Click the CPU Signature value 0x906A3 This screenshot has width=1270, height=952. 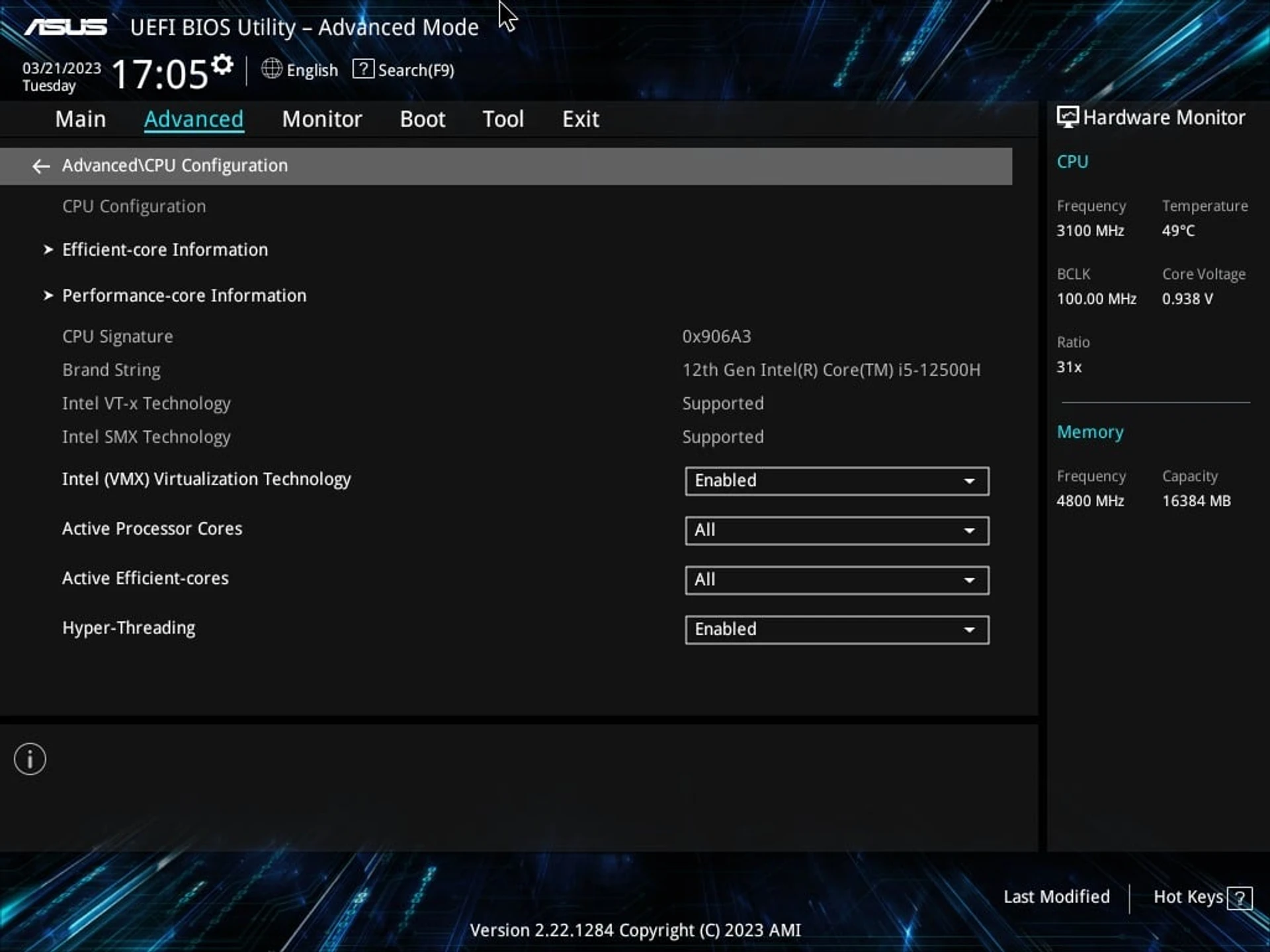(x=716, y=337)
